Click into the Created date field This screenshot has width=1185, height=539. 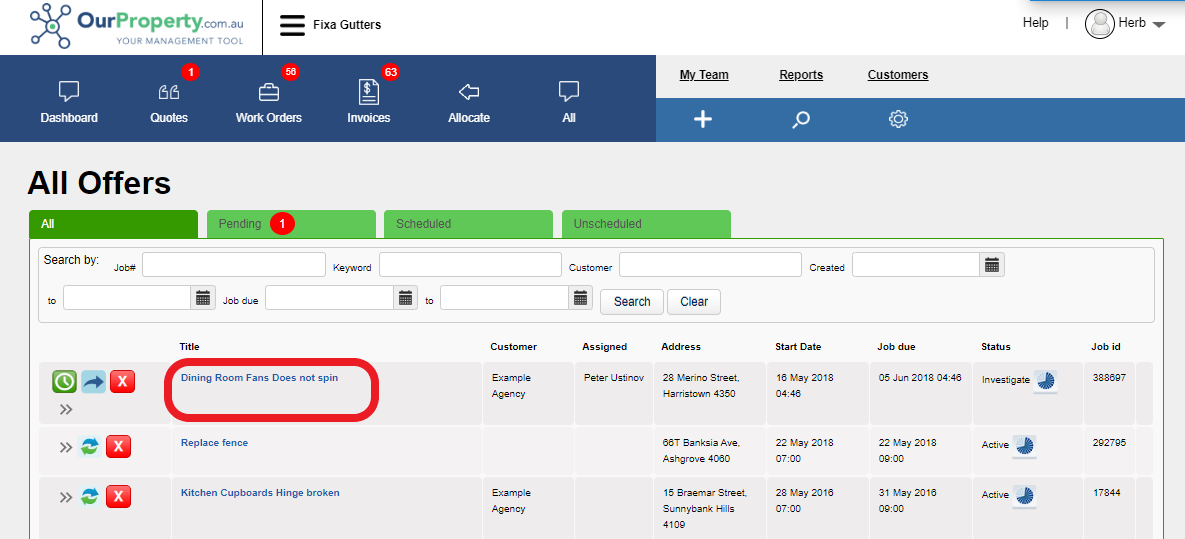[917, 265]
